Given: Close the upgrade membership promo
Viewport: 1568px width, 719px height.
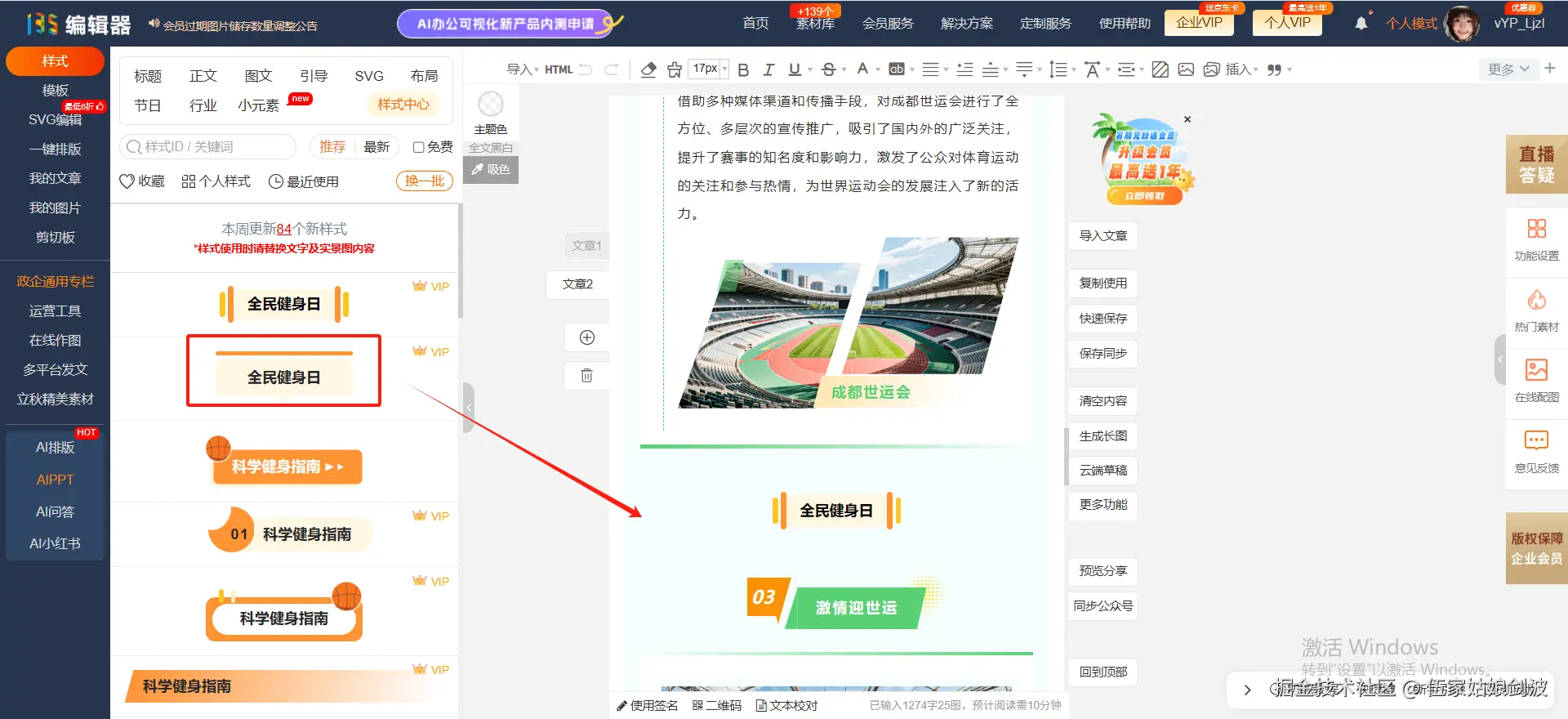Looking at the screenshot, I should pos(1187,119).
